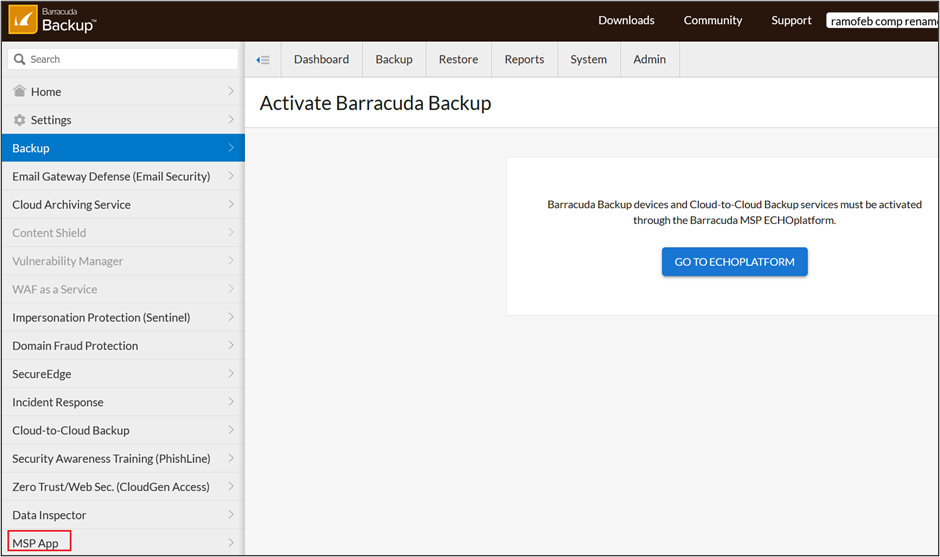Open the ramofeb comp account selector
Viewport: 940px width, 557px height.
pos(882,21)
